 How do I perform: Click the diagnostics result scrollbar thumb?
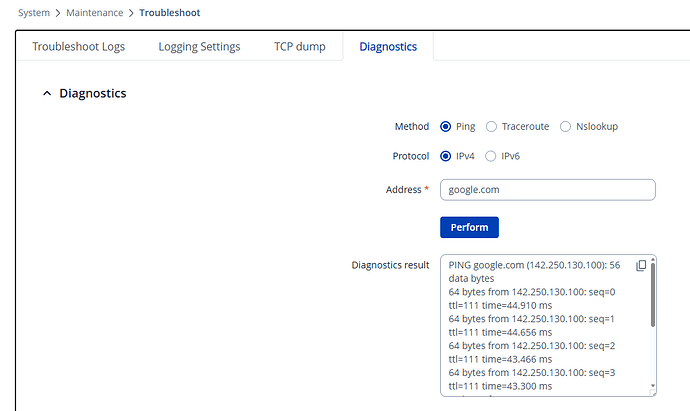(x=653, y=295)
